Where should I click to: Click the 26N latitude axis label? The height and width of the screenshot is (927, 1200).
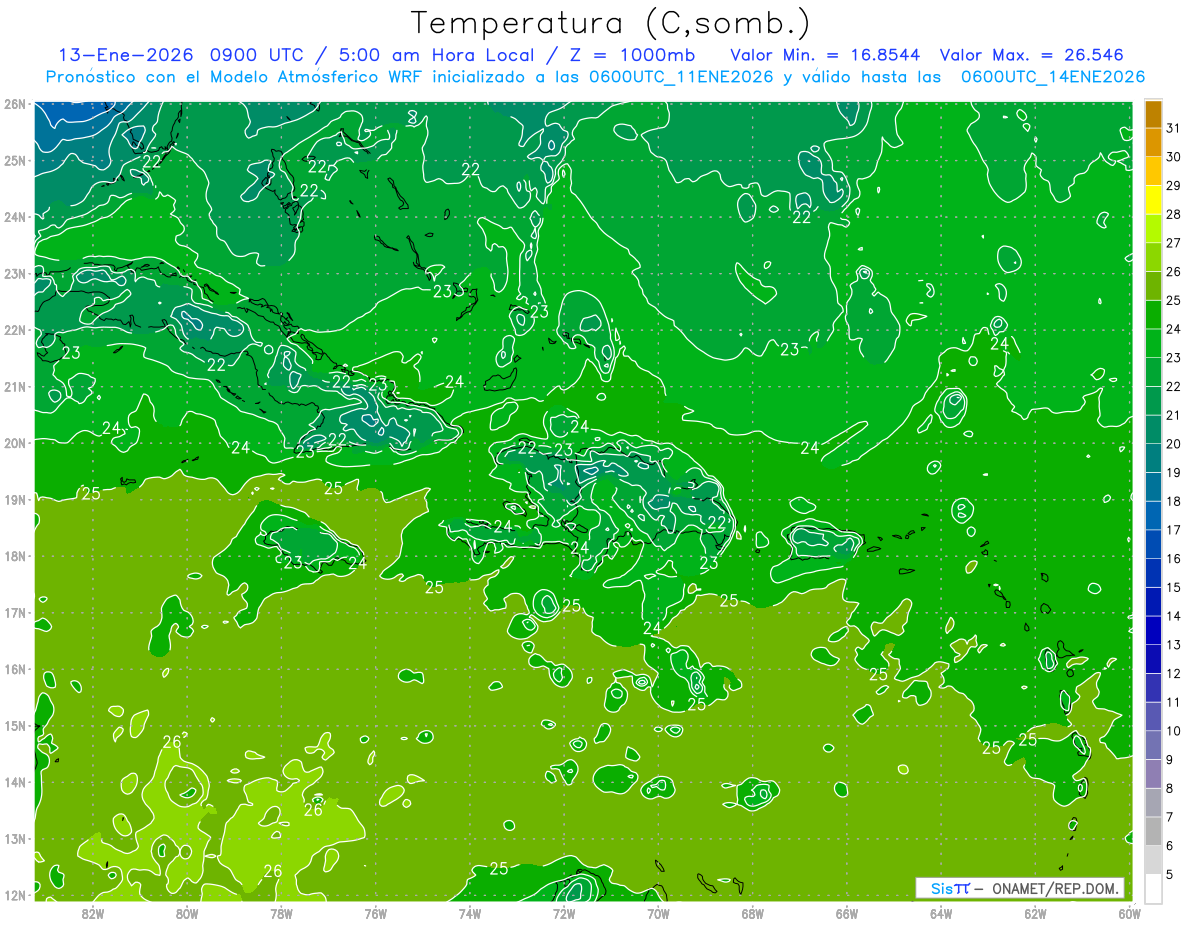click(x=14, y=104)
